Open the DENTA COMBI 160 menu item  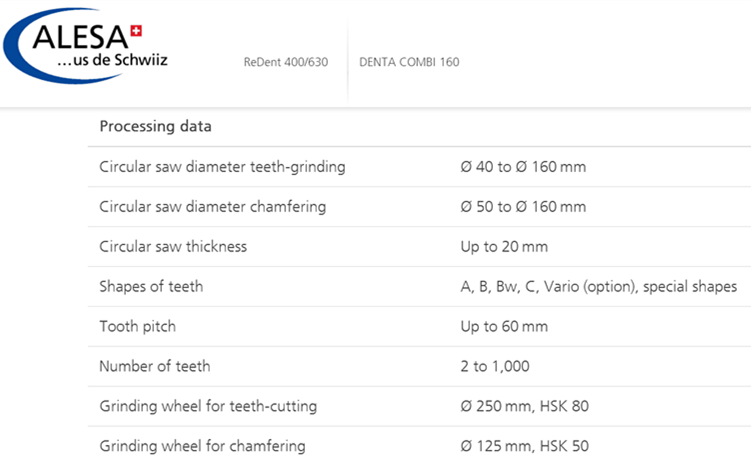(x=409, y=62)
